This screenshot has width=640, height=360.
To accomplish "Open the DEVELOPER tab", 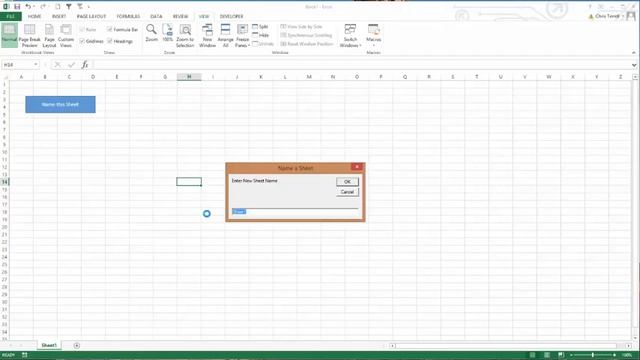I will coord(231,16).
